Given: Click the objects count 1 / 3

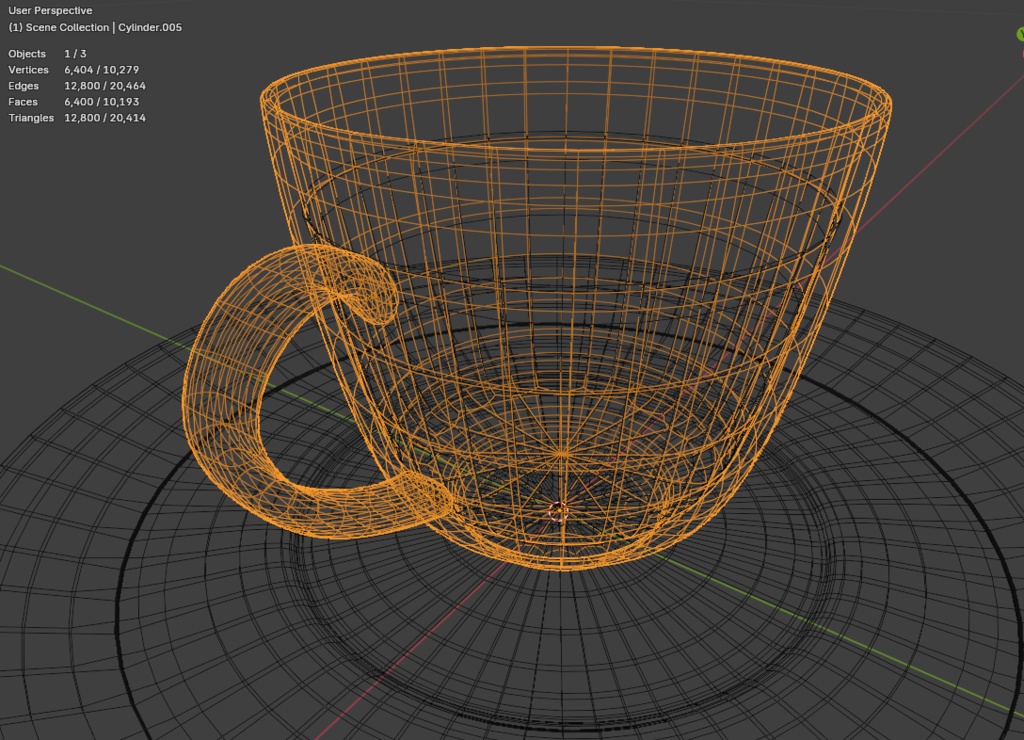Looking at the screenshot, I should (75, 54).
